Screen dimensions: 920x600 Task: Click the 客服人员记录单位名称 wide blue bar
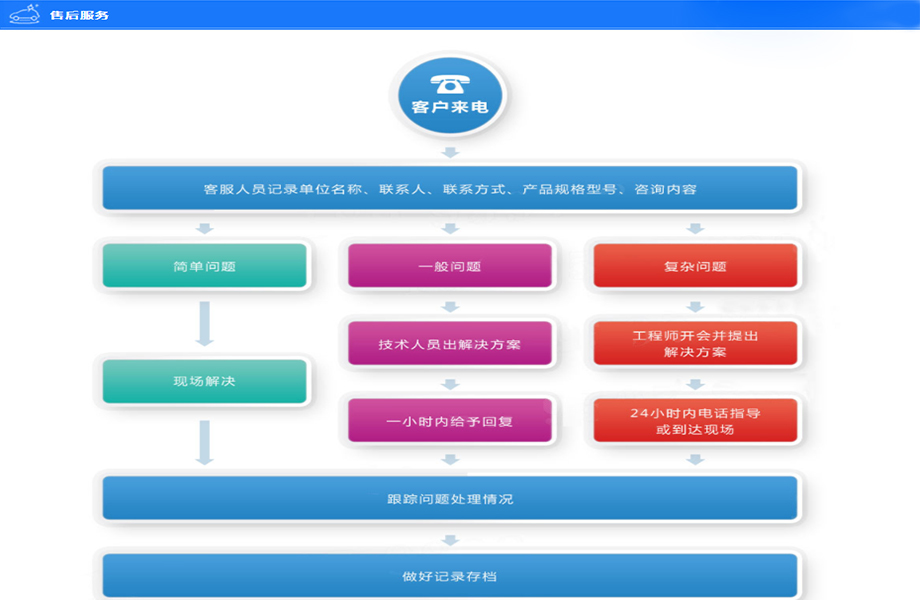450,188
